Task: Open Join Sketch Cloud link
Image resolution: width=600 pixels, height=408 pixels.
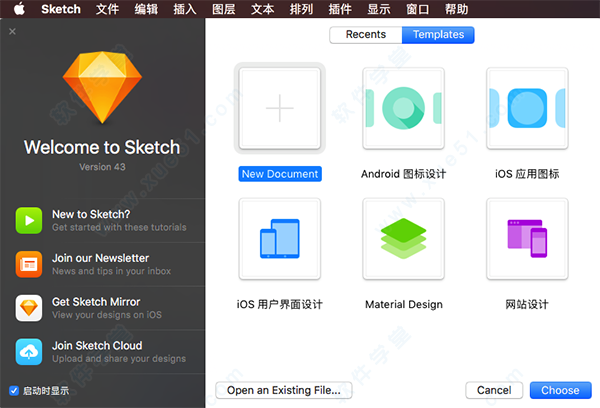Action: [97, 346]
